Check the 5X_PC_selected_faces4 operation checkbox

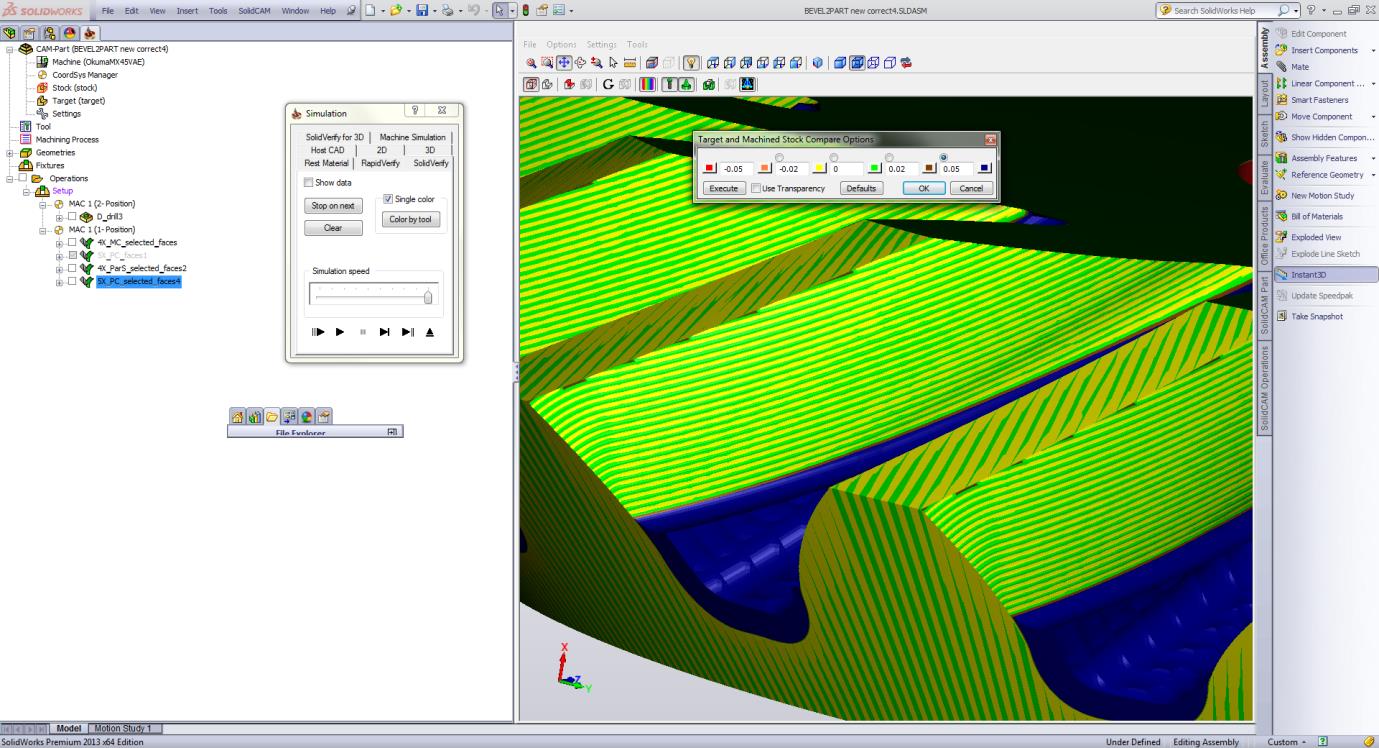(72, 282)
